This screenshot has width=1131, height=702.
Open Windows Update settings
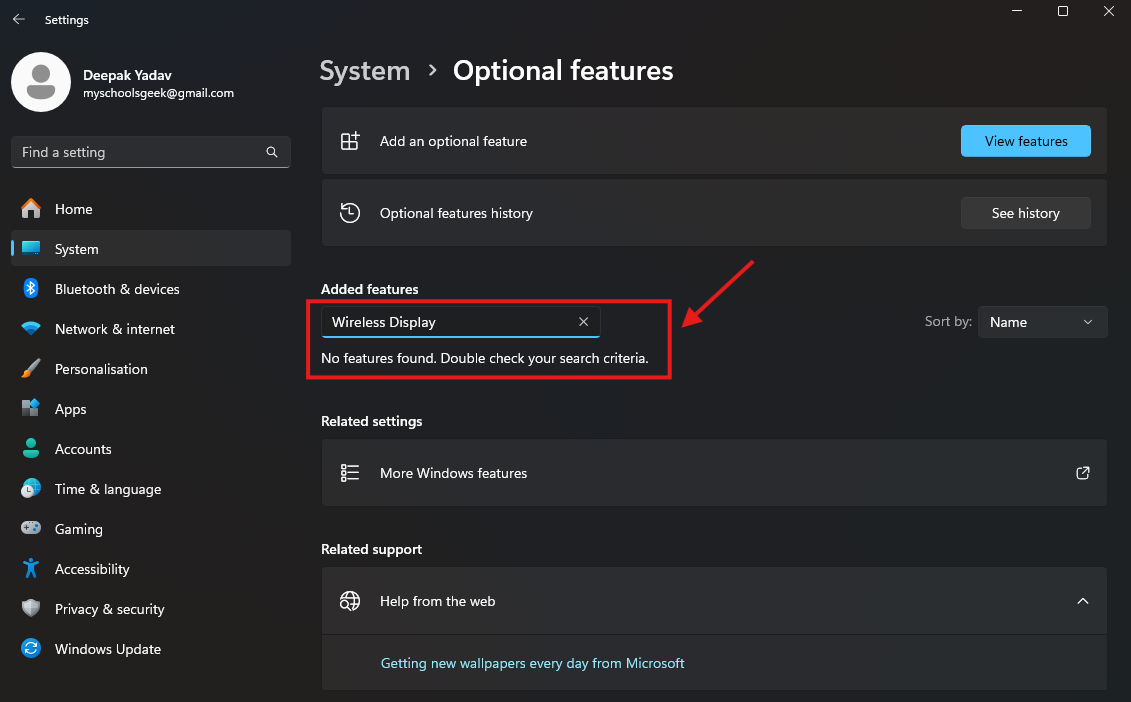point(151,649)
